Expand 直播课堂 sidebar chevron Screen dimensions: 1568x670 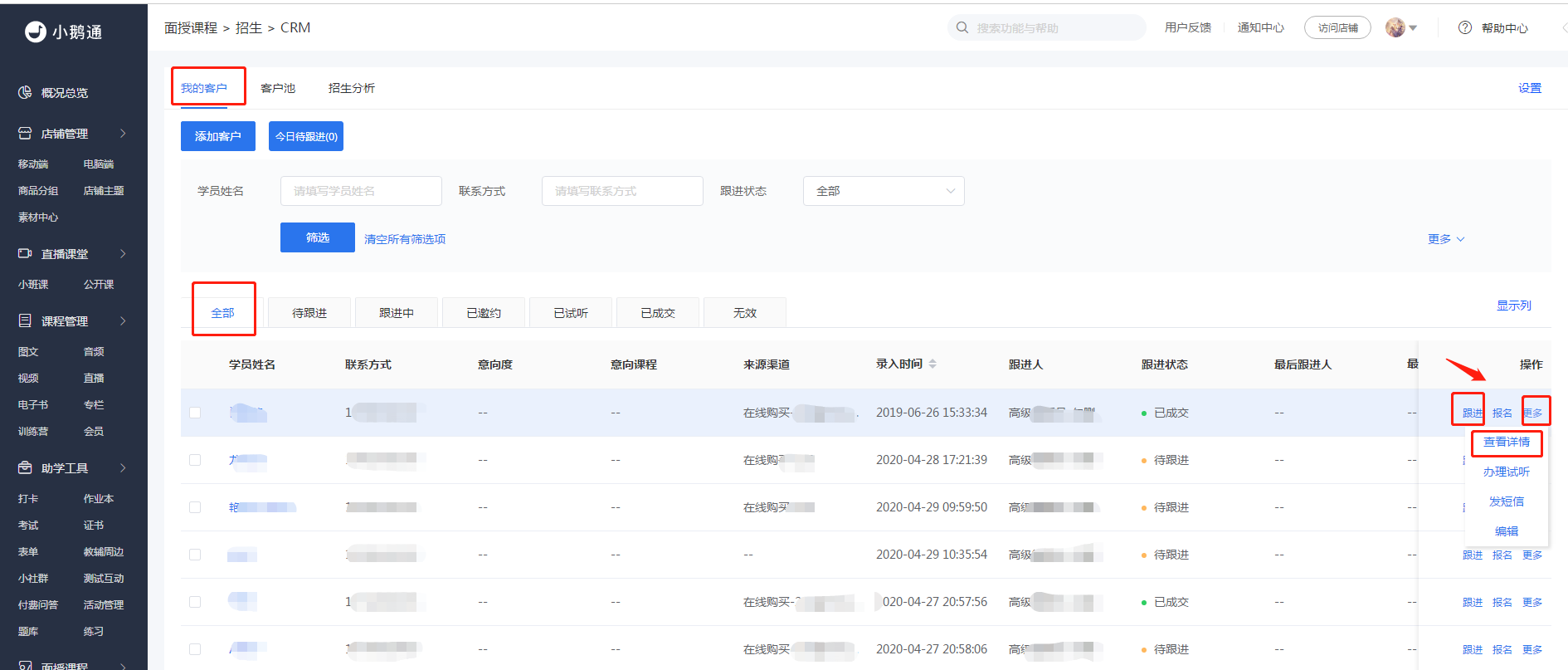pos(123,254)
